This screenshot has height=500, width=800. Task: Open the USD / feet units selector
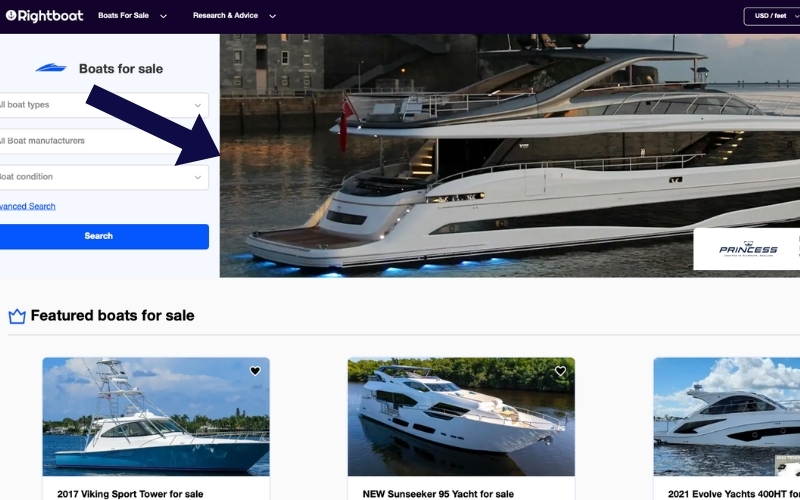click(x=772, y=16)
